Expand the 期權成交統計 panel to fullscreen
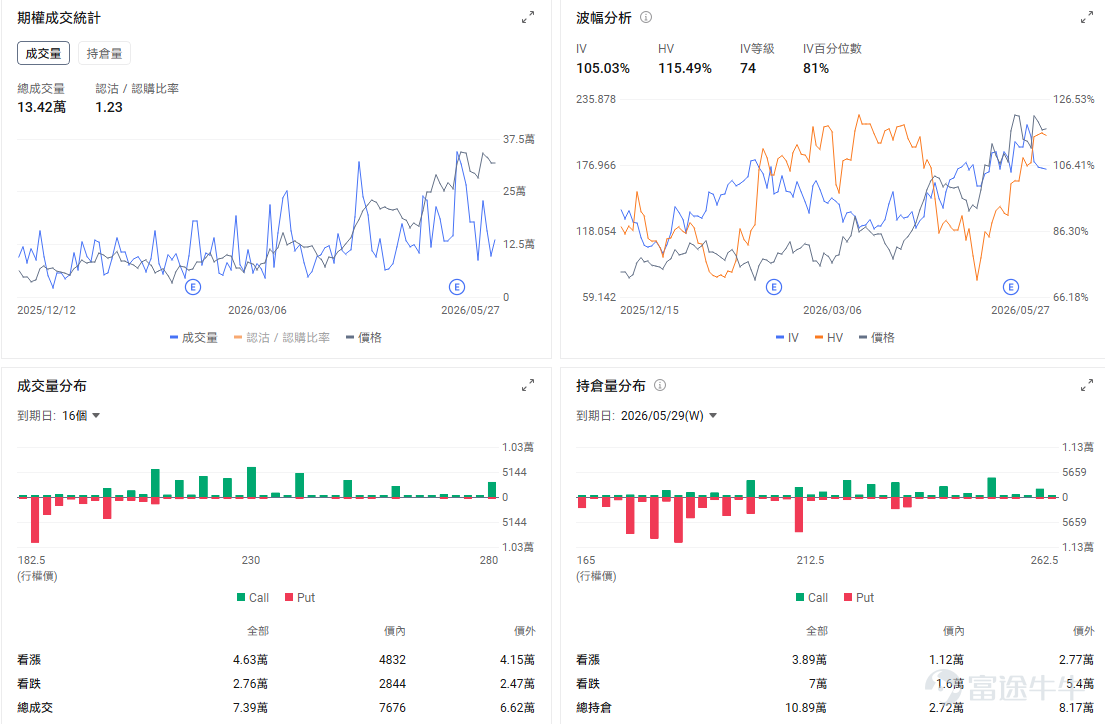The height and width of the screenshot is (724, 1105). tap(528, 18)
